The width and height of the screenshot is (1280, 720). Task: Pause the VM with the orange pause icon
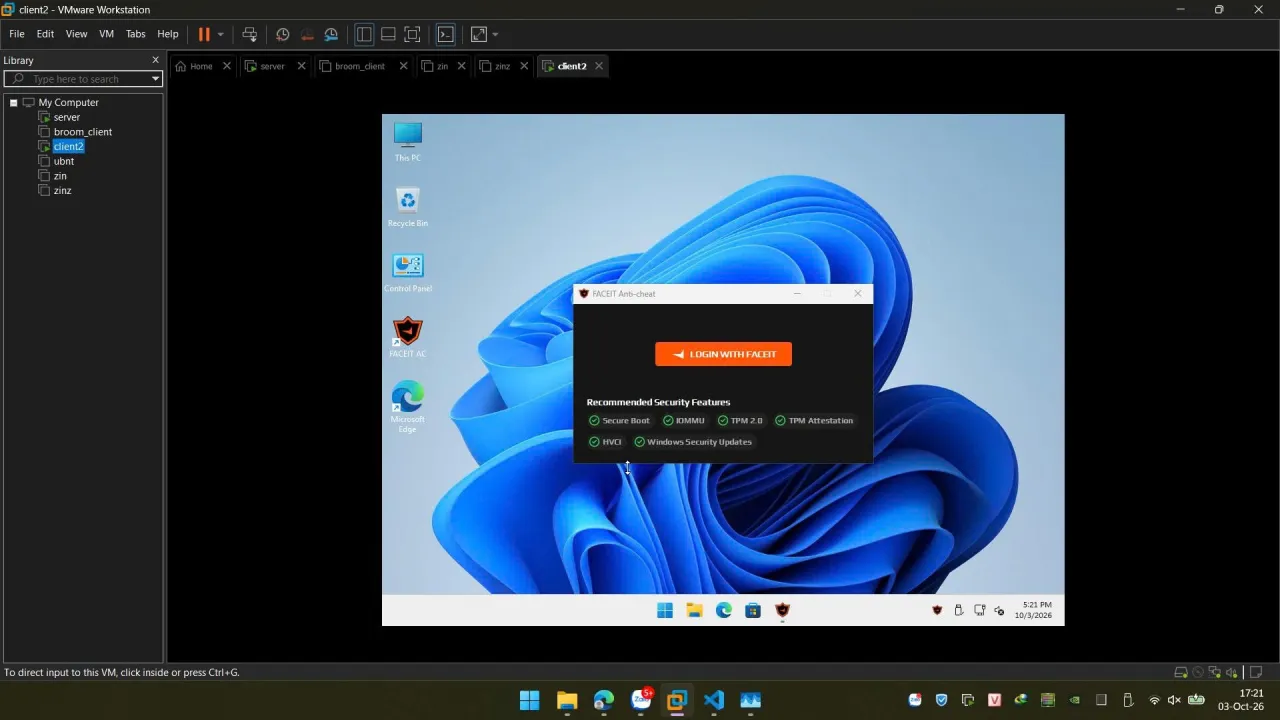[204, 34]
